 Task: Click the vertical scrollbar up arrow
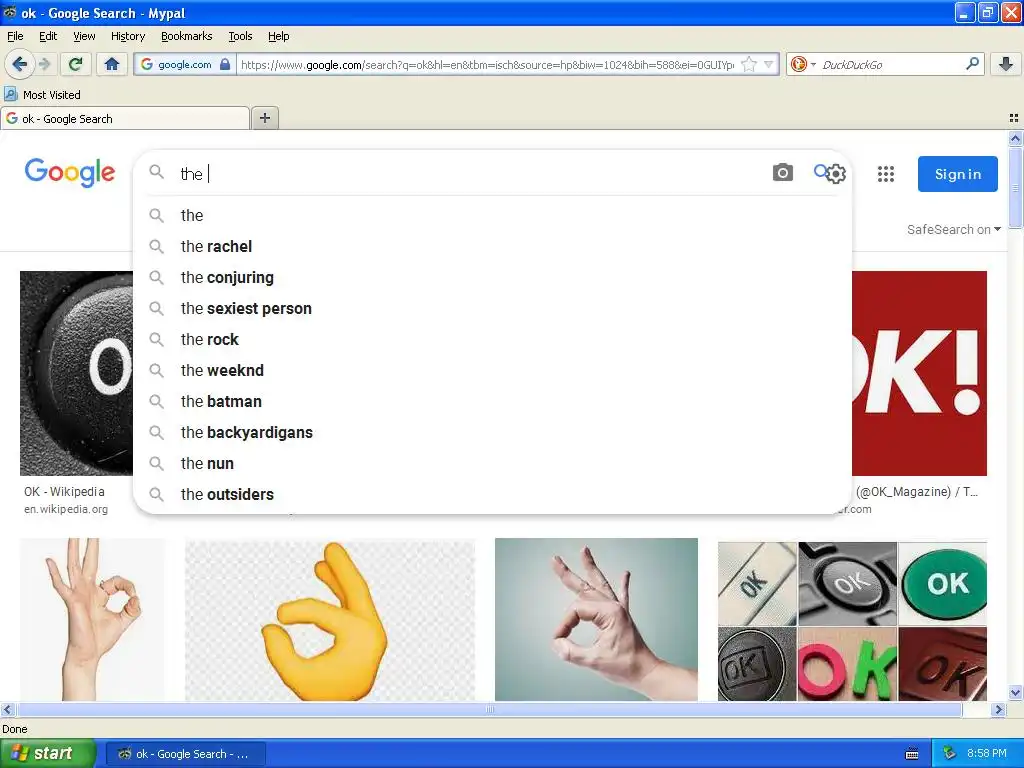[x=1015, y=138]
